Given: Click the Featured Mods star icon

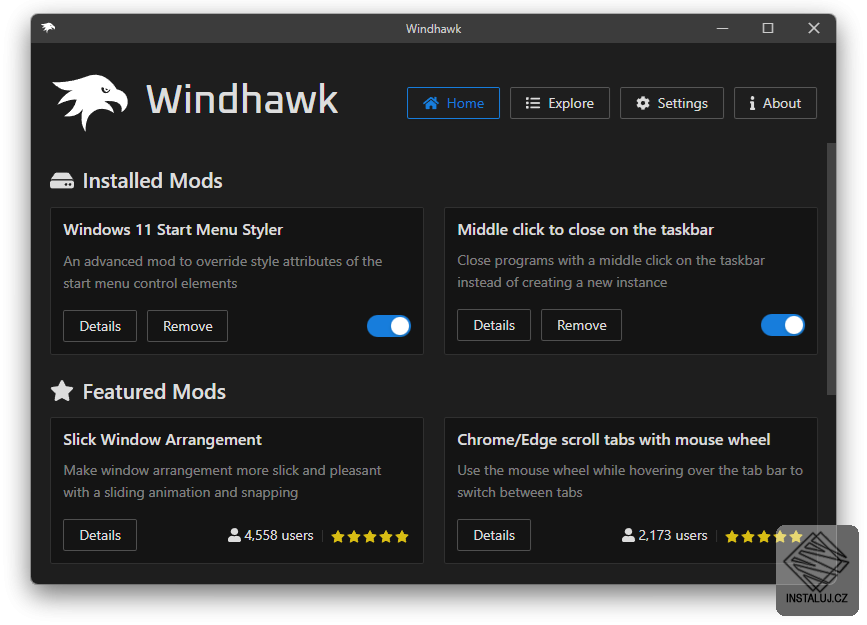Looking at the screenshot, I should click(x=62, y=391).
